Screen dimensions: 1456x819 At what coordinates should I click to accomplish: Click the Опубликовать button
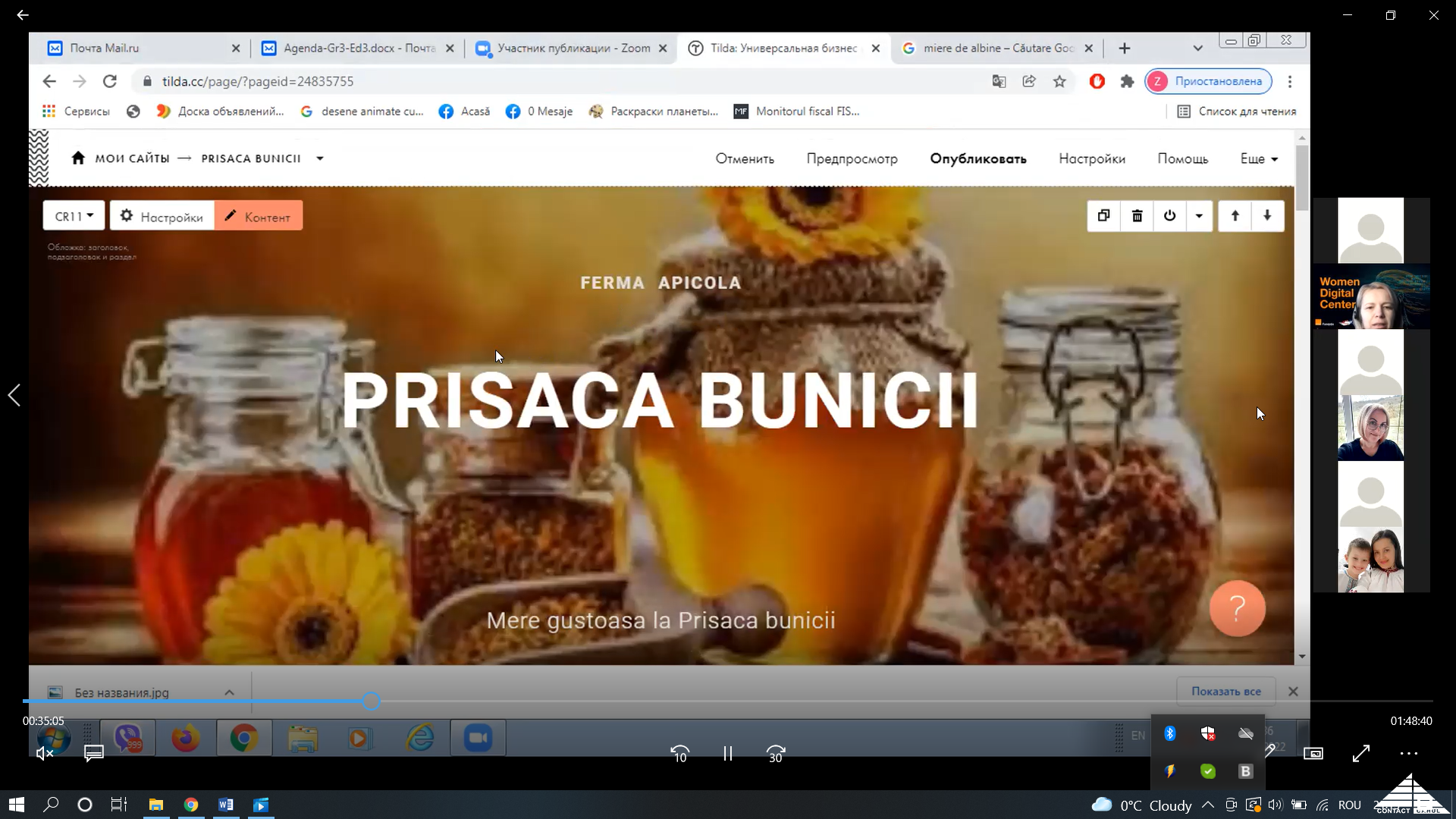coord(977,158)
